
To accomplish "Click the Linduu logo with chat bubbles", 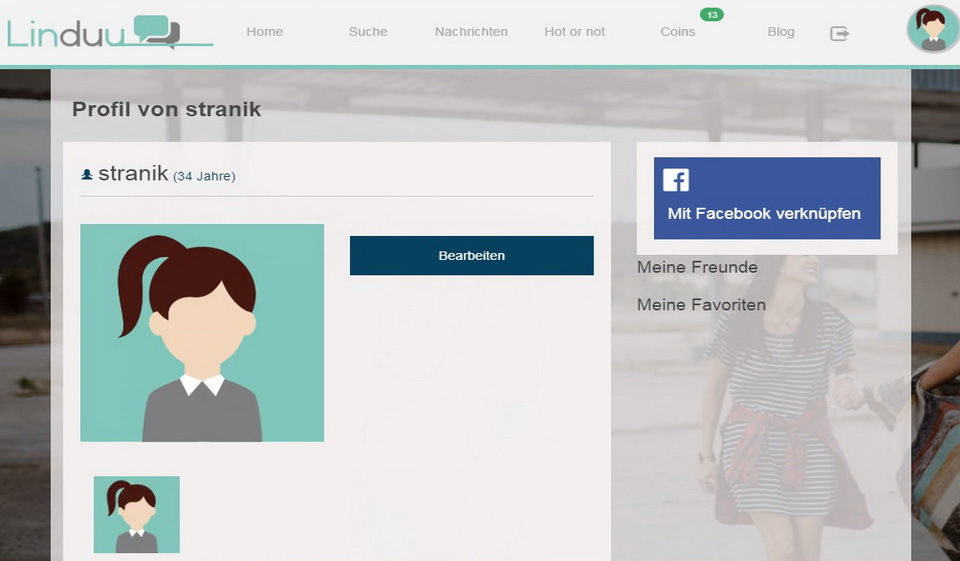I will 95,32.
